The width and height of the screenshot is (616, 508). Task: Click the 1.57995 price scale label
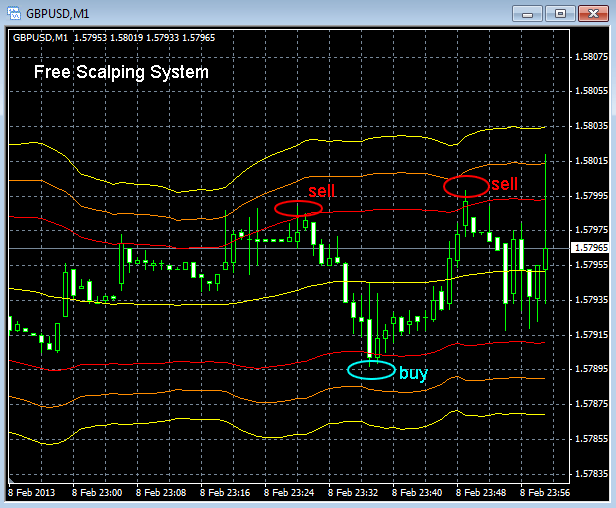591,196
